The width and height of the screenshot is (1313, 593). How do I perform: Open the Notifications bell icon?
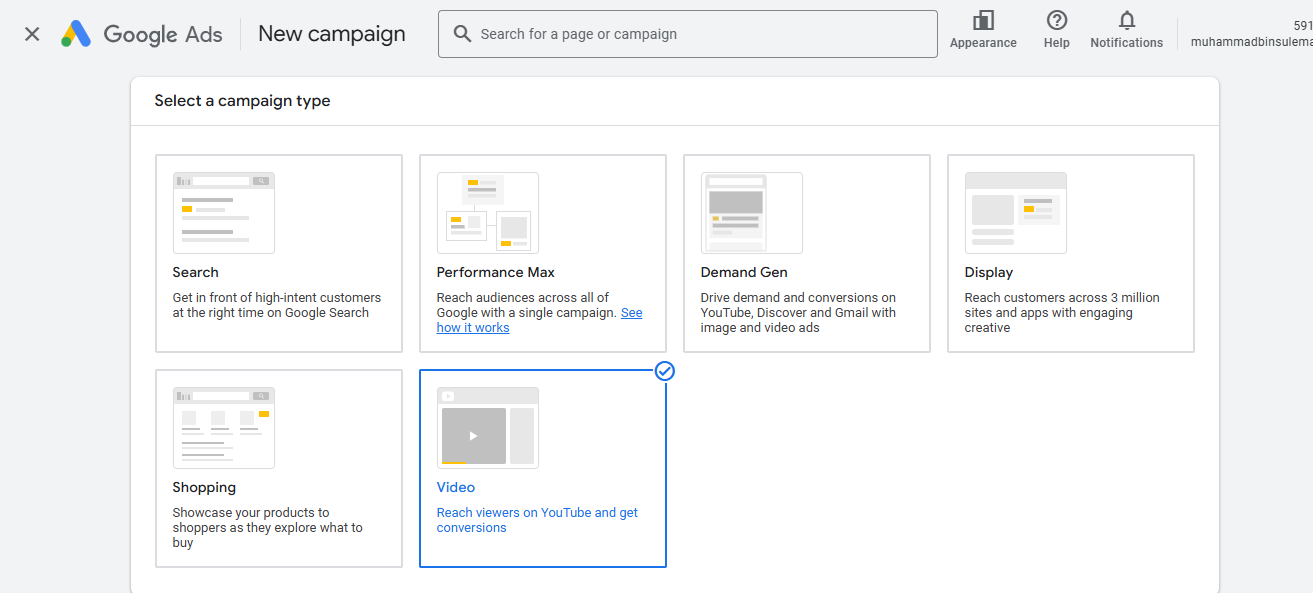1127,21
